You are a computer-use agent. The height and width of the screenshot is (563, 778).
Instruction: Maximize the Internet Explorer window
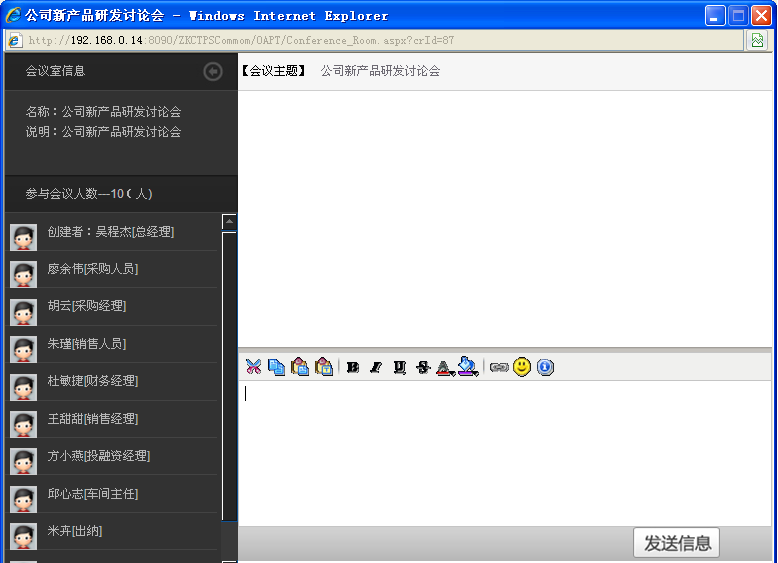tap(738, 16)
